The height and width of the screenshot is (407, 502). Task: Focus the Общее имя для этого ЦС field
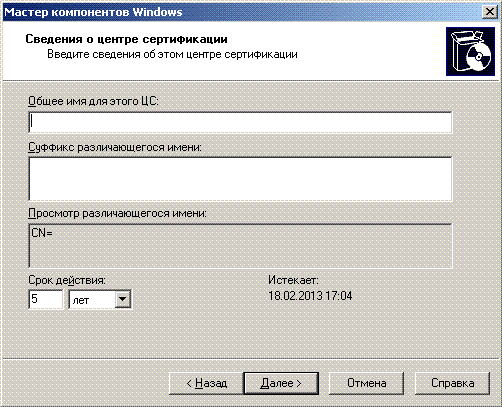tap(240, 122)
